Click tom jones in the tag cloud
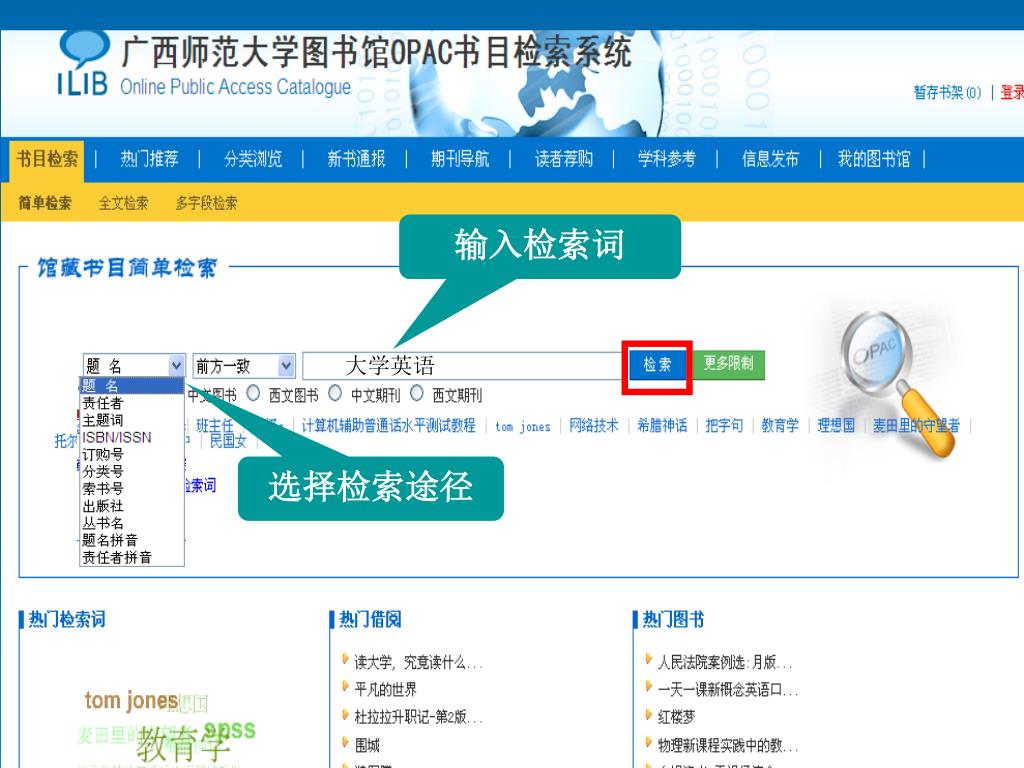The width and height of the screenshot is (1024, 768). click(131, 701)
